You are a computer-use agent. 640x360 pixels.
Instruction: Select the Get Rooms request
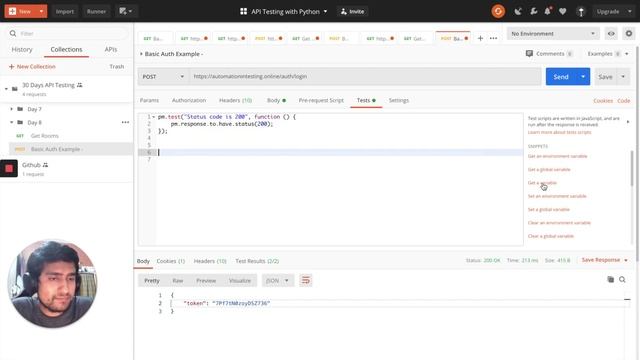[44, 136]
